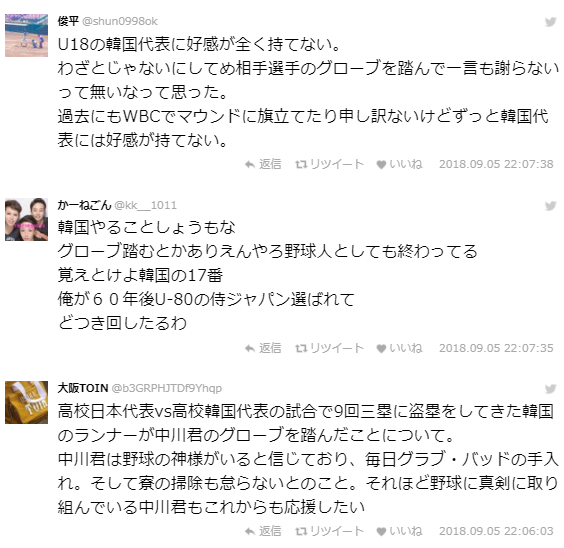The height and width of the screenshot is (548, 564).
Task: Click the Twitter bird icon on かーねごん's tweet
Action: pos(550,206)
